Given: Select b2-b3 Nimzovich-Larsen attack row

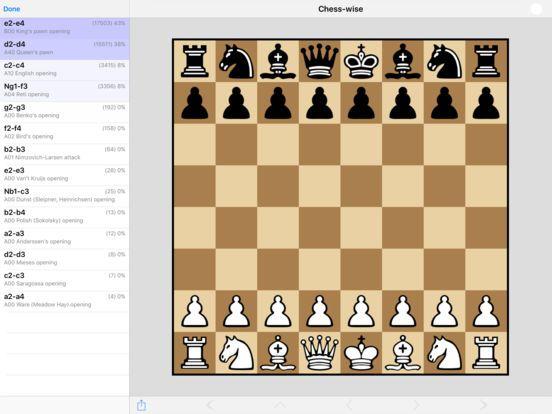Looking at the screenshot, I should pyautogui.click(x=65, y=154).
